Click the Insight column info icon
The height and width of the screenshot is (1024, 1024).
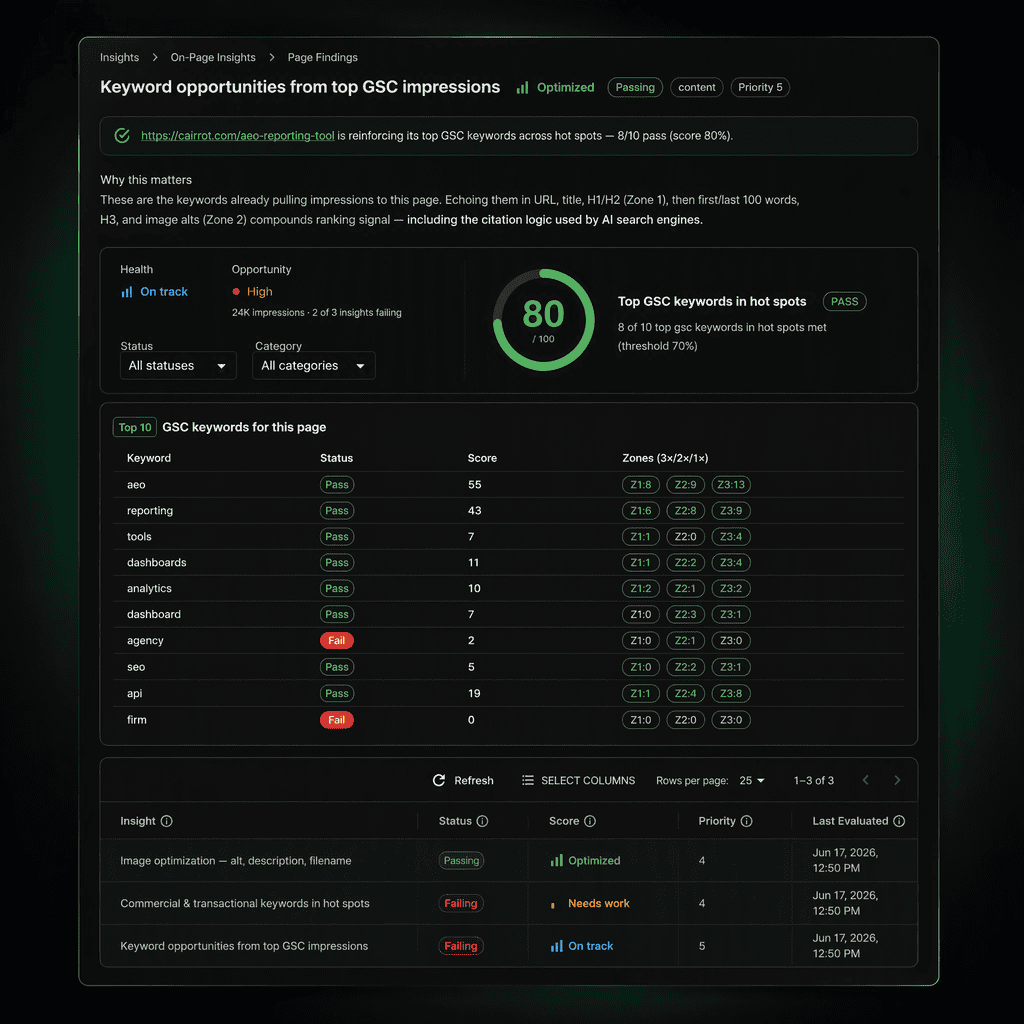pos(167,821)
